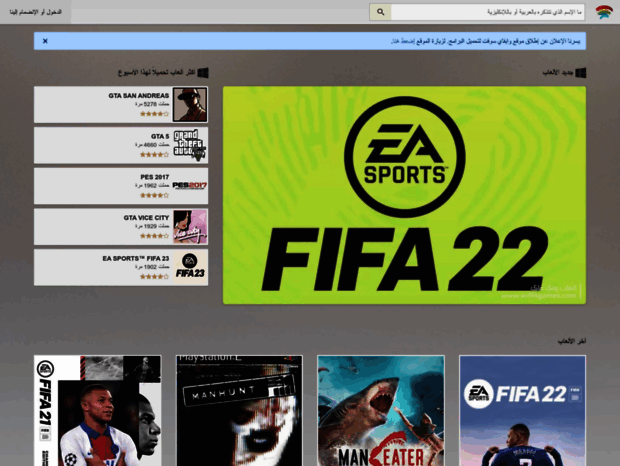Click the Windows icon beside most downloaded heading

pyautogui.click(x=203, y=73)
